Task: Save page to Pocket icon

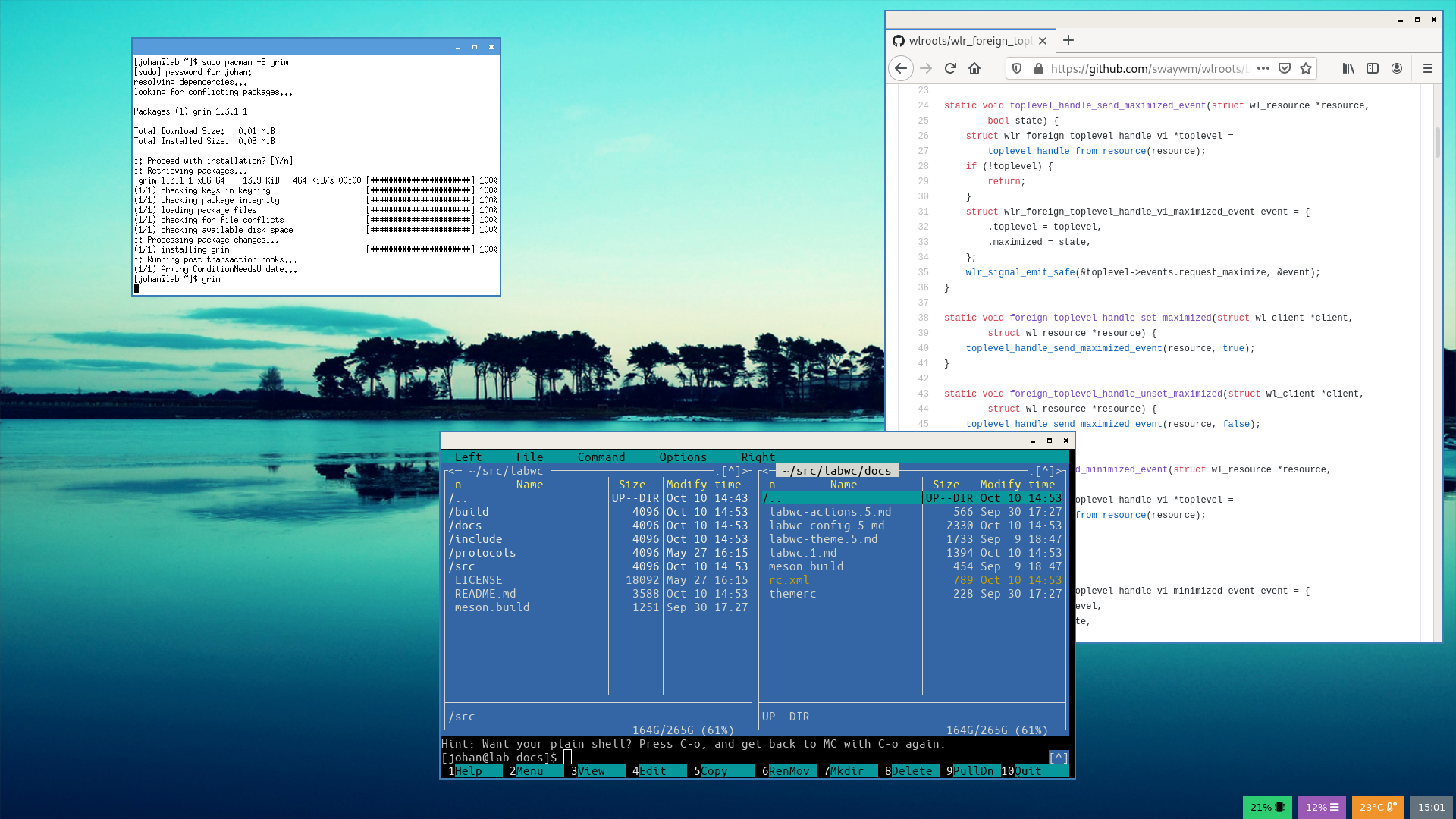Action: click(x=1285, y=68)
